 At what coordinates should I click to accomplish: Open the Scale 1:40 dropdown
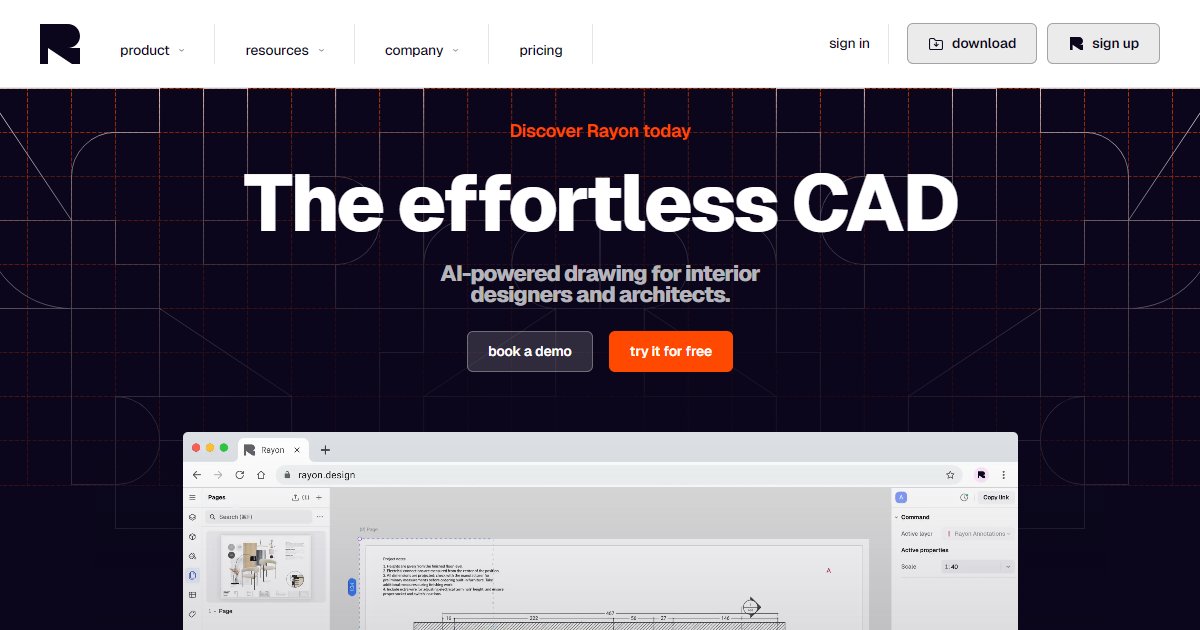click(977, 566)
